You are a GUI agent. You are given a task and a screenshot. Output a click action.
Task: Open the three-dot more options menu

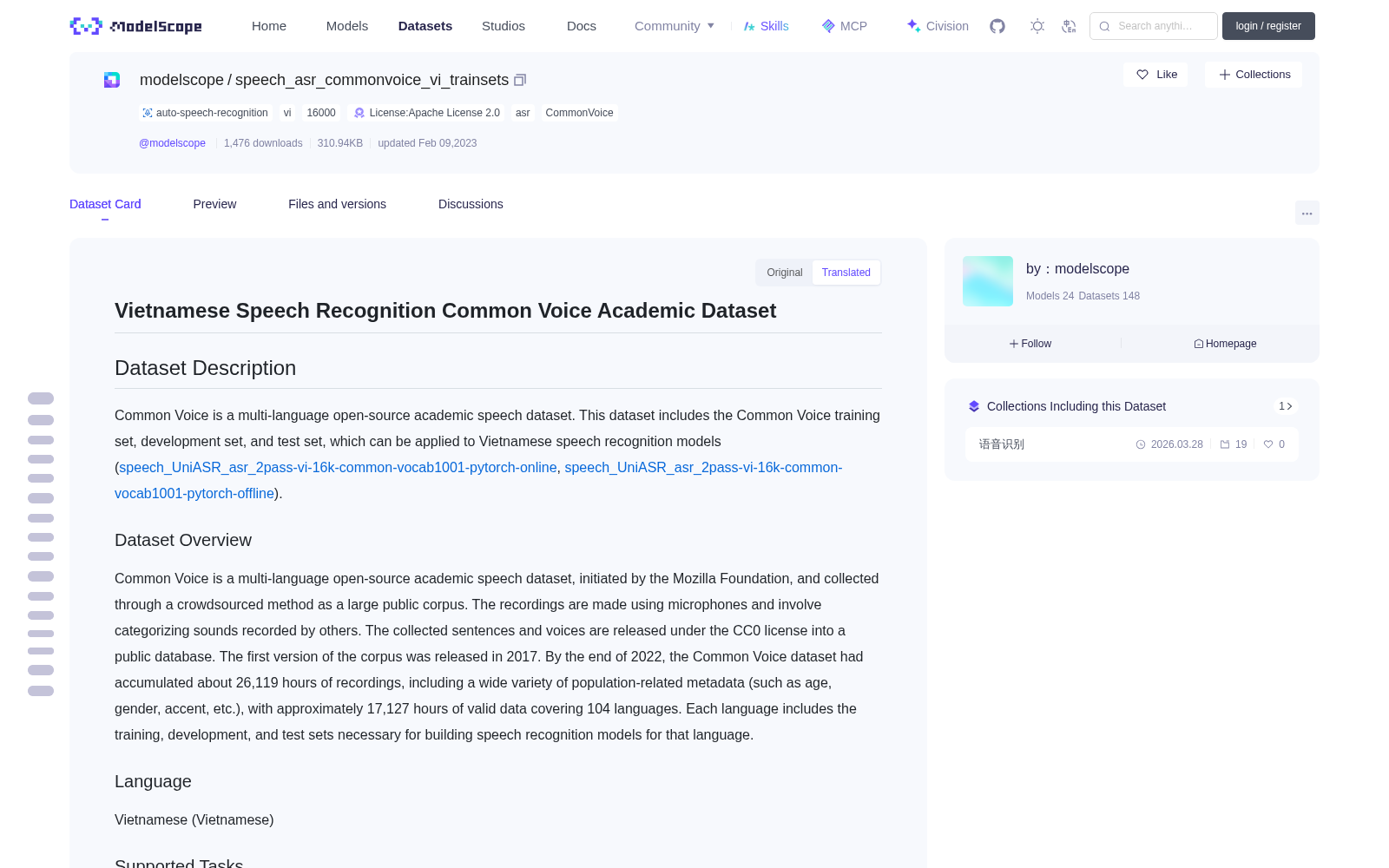1307,213
